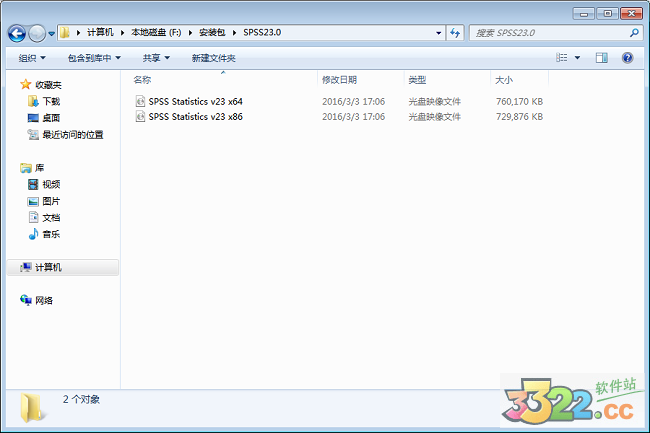Navigate to 本地磁盘 (F:) in address path
The image size is (650, 433).
tap(156, 32)
